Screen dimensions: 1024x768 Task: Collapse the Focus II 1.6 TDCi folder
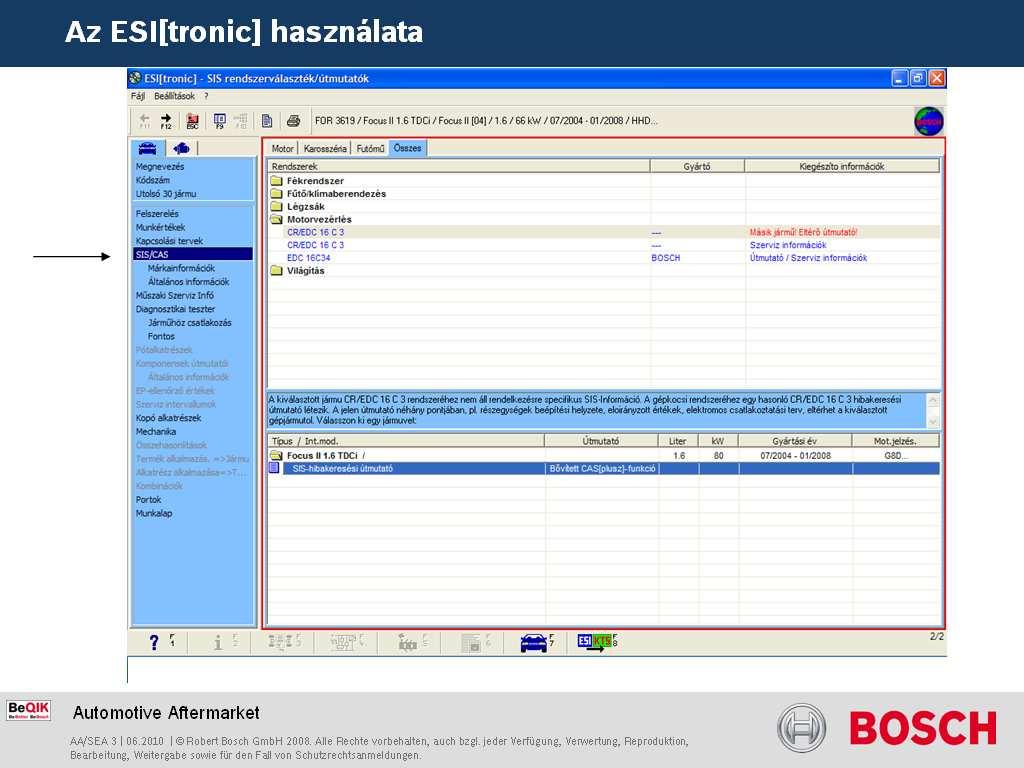[276, 455]
